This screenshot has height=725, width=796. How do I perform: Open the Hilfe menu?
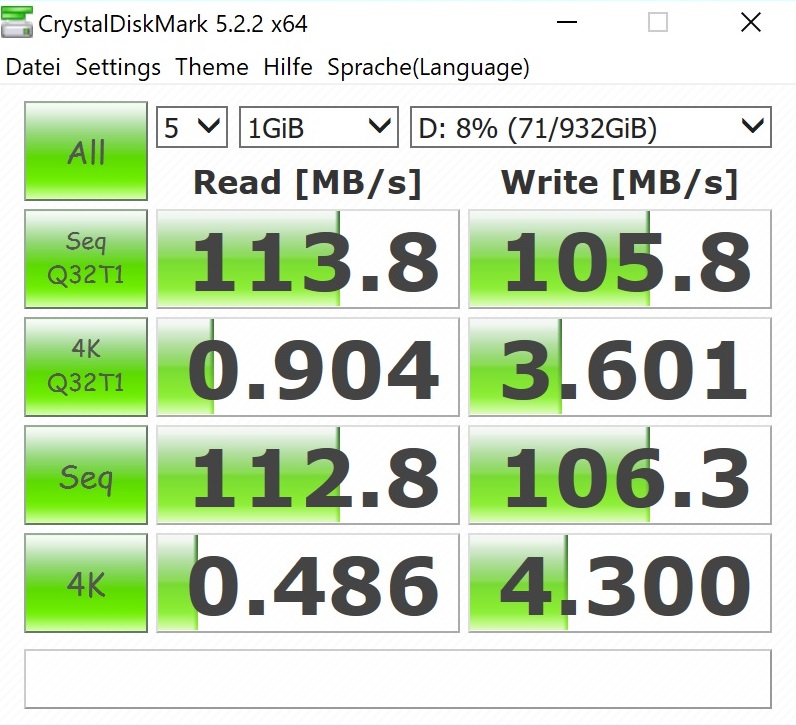pyautogui.click(x=288, y=68)
